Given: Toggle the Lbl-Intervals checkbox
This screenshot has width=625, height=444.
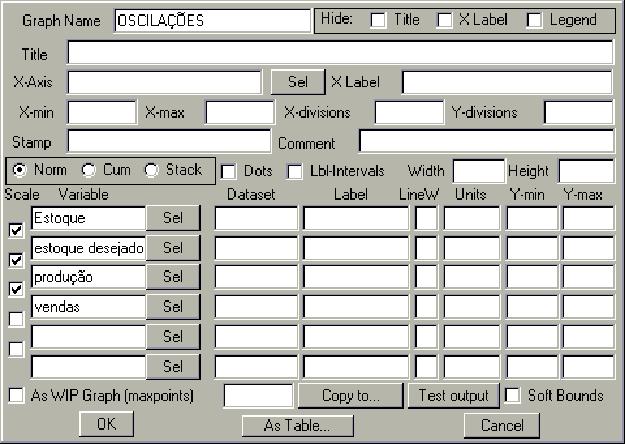Looking at the screenshot, I should click(295, 171).
